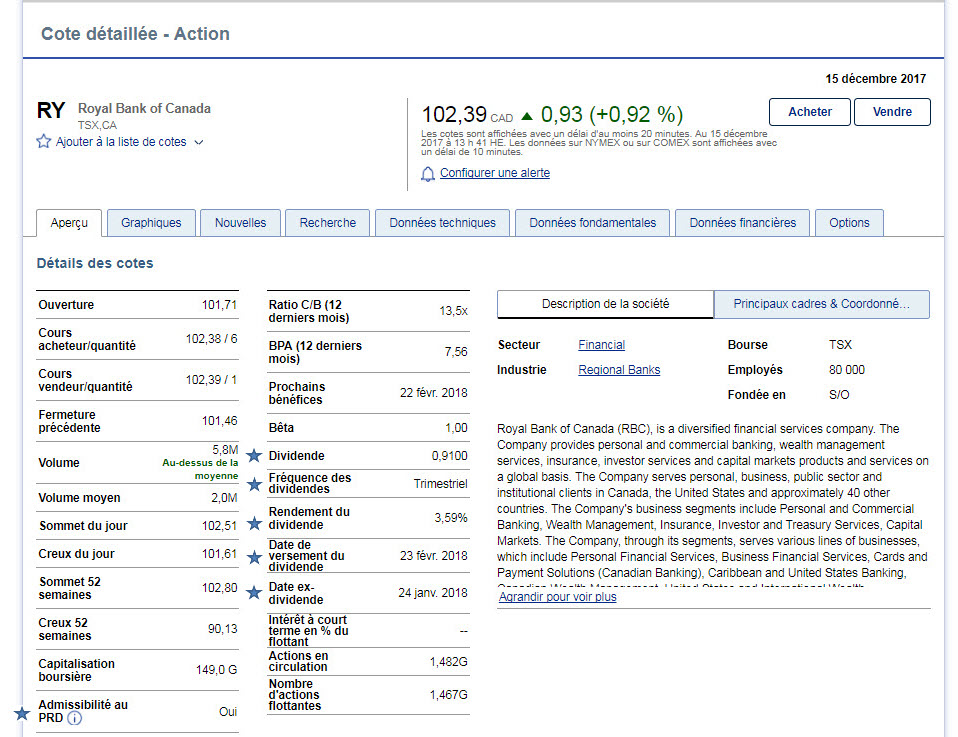This screenshot has height=737, width=958.
Task: Open the Graphiques tab
Action: point(151,223)
